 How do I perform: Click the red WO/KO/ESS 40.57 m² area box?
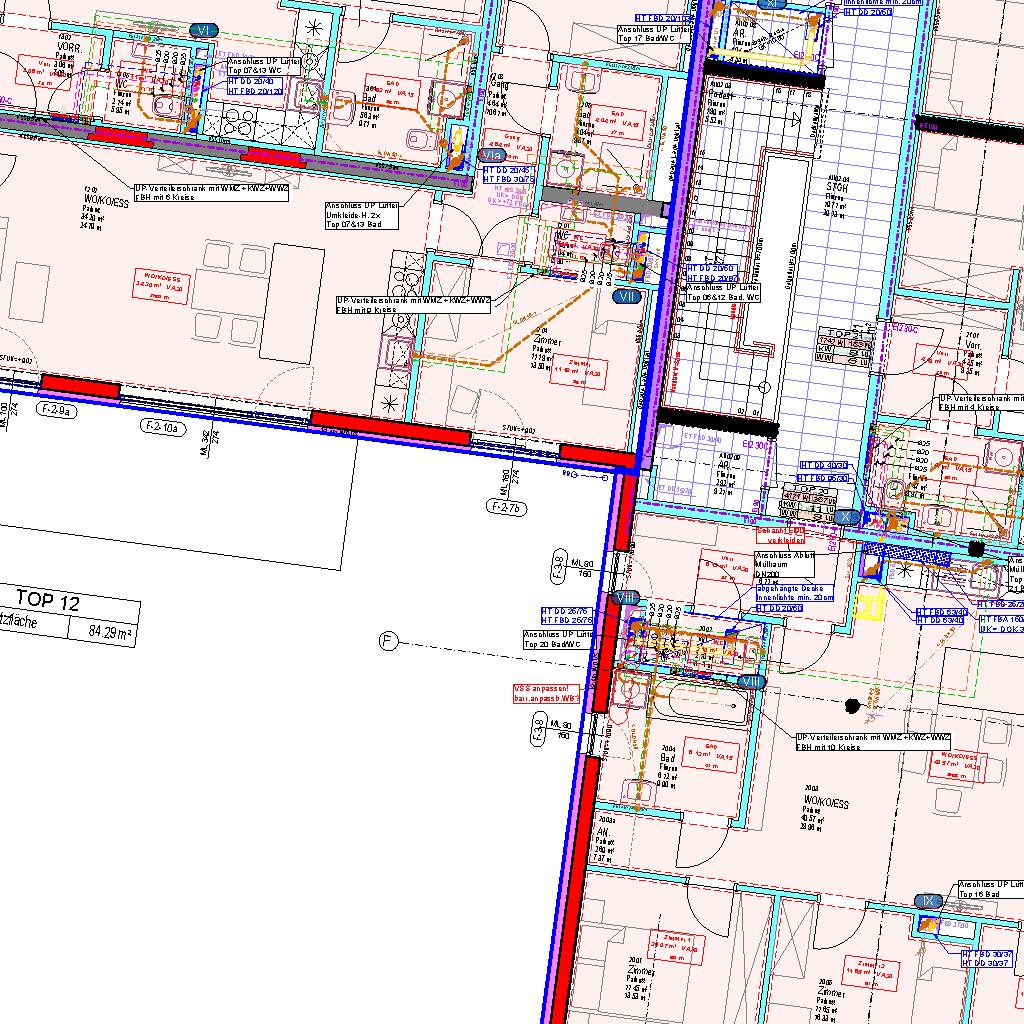coord(957,765)
